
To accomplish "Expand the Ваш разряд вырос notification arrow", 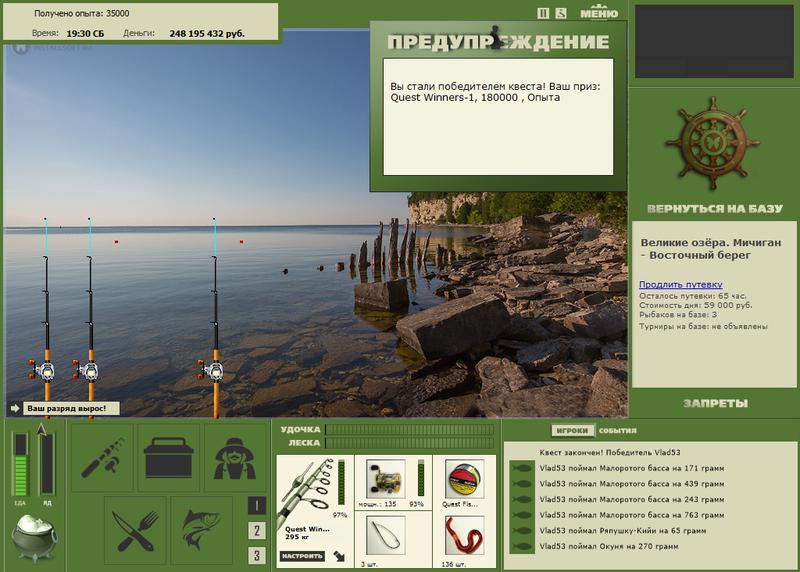I will [15, 408].
